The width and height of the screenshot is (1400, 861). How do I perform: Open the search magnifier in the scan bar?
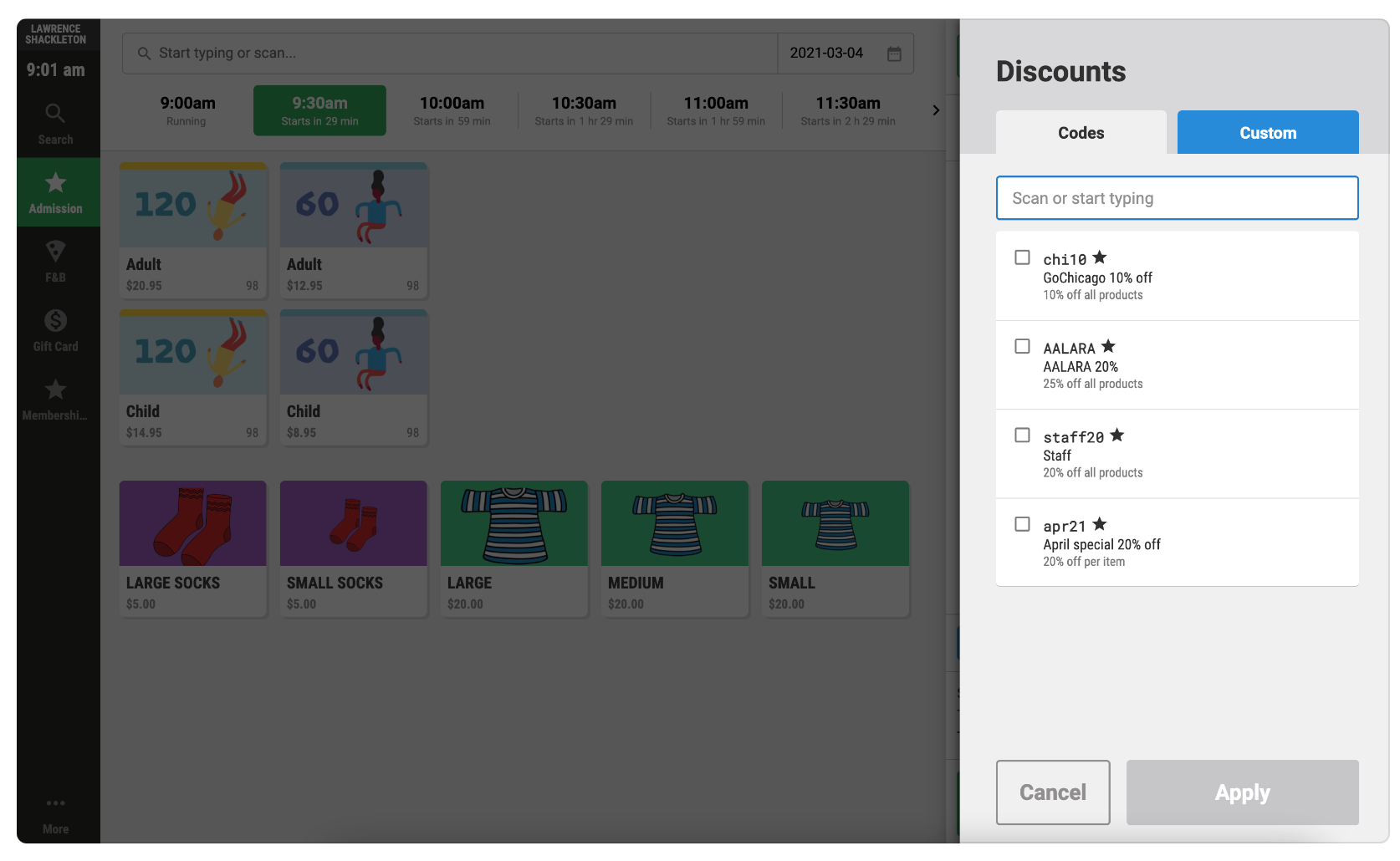tap(144, 53)
